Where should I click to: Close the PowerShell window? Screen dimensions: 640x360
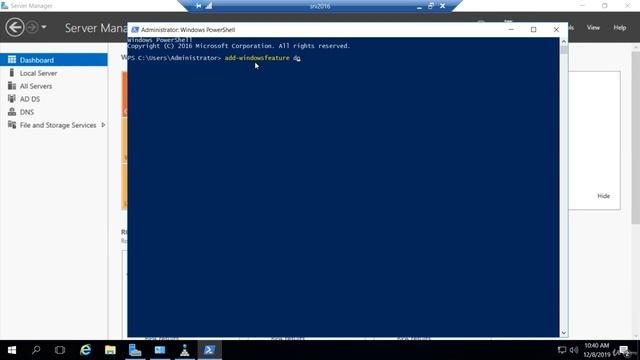pos(556,29)
